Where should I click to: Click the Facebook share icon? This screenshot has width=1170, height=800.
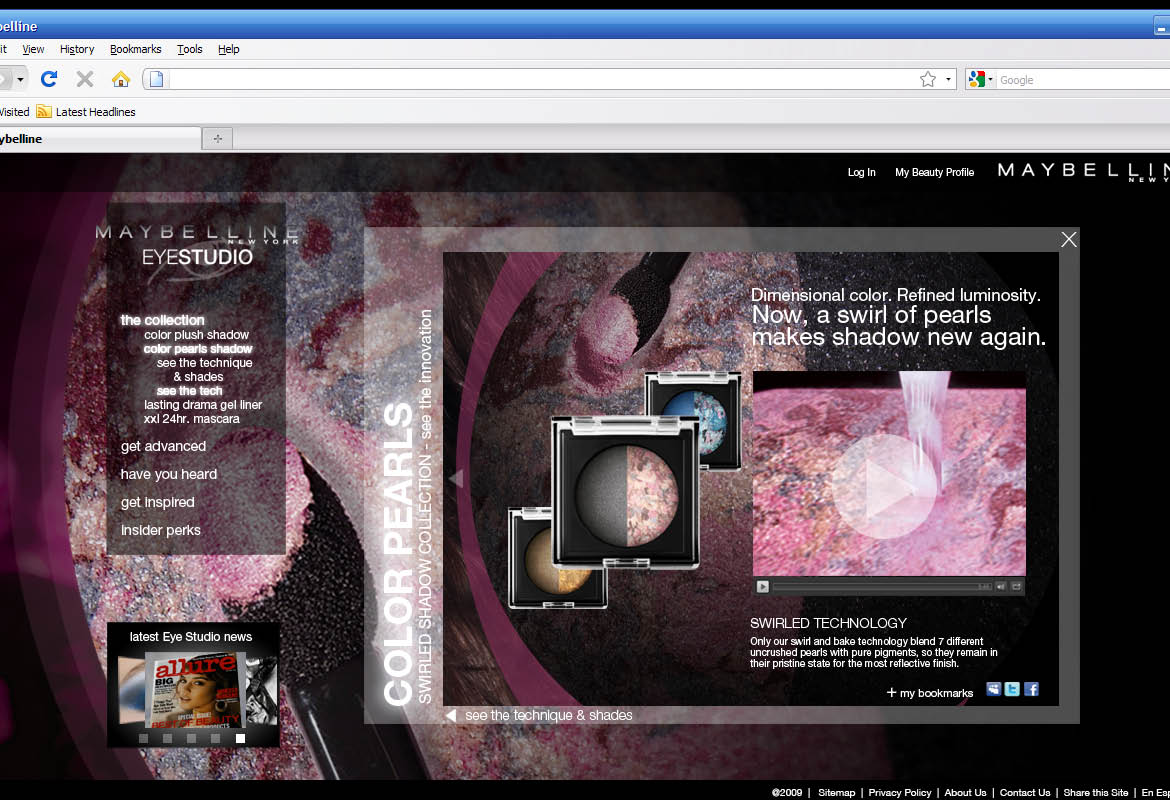1031,689
